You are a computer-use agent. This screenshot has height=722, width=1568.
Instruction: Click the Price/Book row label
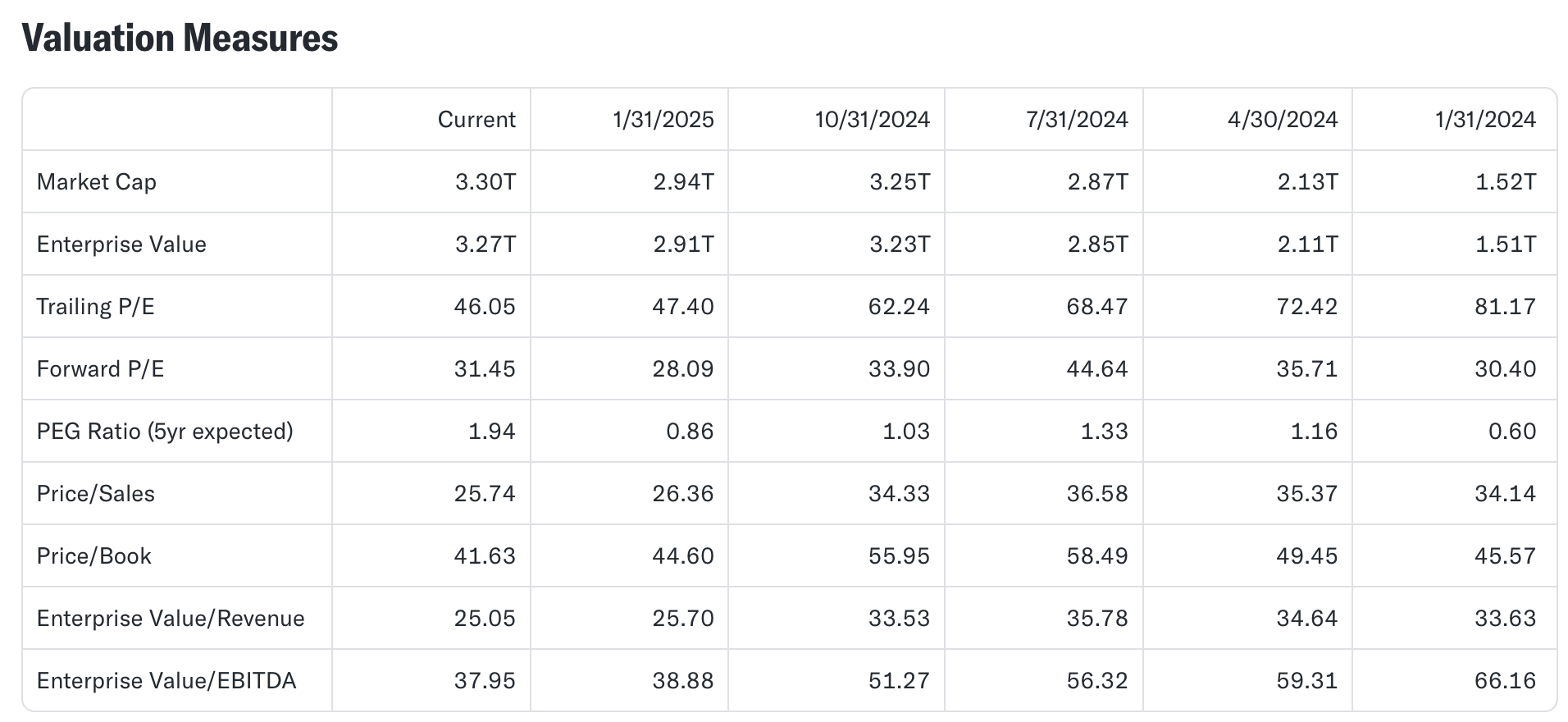[94, 556]
